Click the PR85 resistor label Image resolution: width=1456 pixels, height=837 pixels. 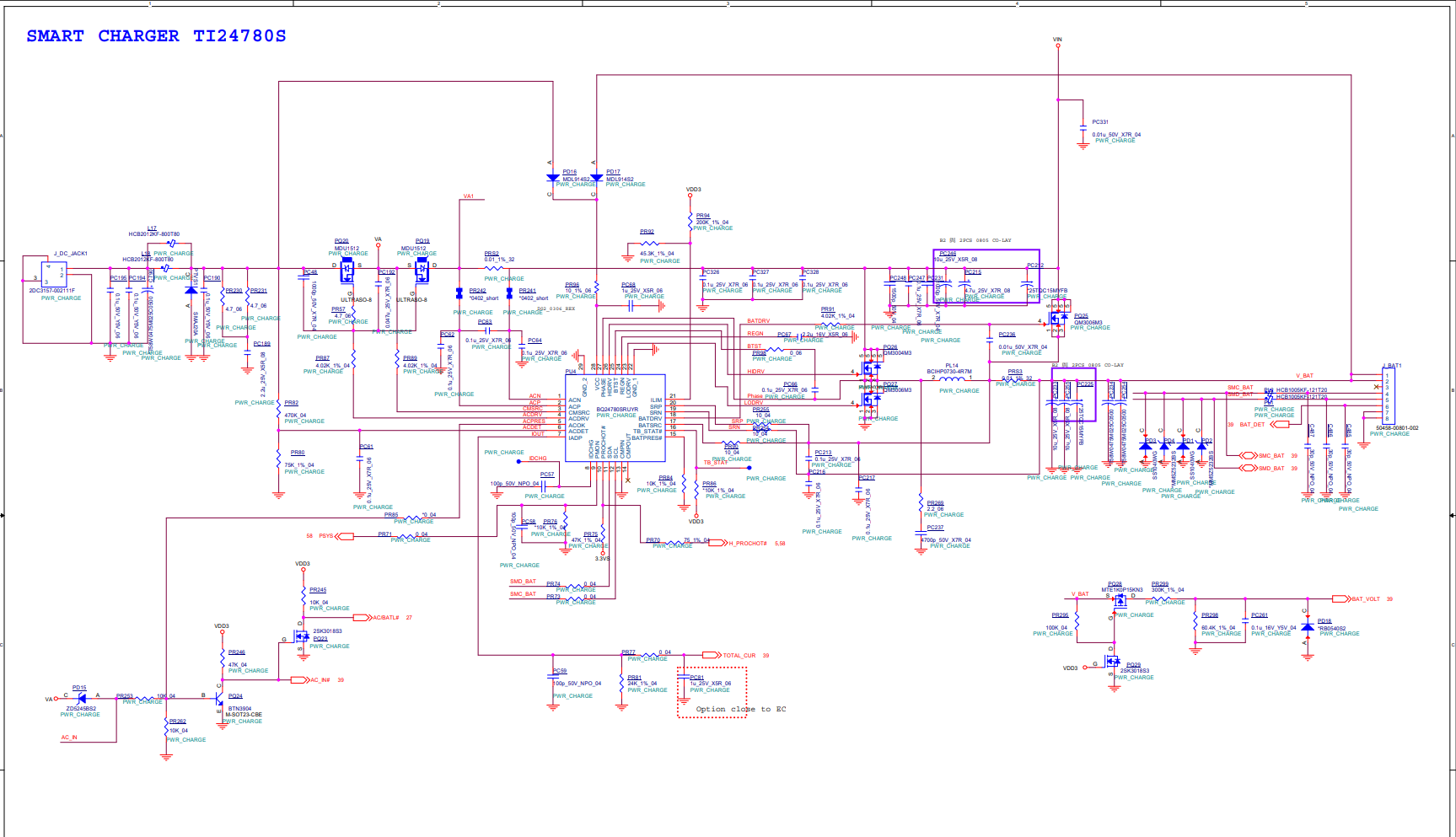391,515
